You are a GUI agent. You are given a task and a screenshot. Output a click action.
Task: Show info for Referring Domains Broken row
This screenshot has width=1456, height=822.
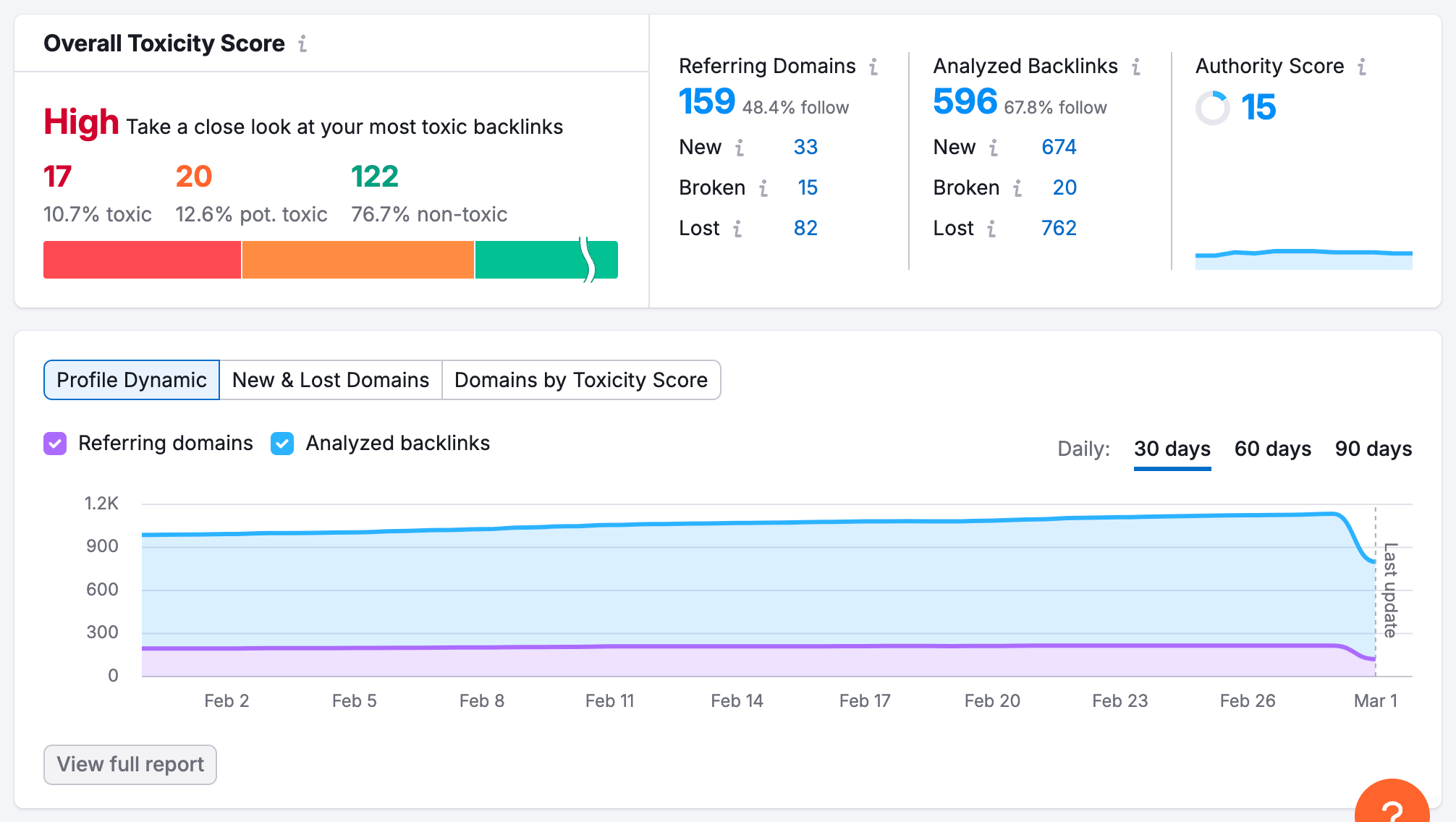pyautogui.click(x=763, y=188)
